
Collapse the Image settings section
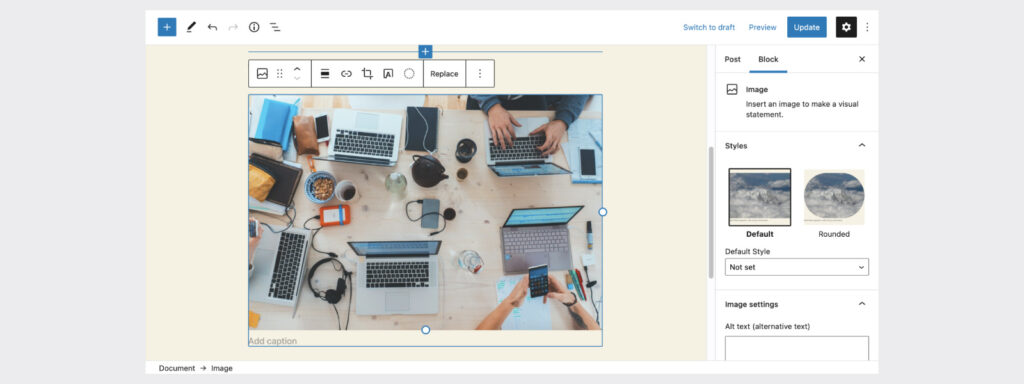[861, 304]
